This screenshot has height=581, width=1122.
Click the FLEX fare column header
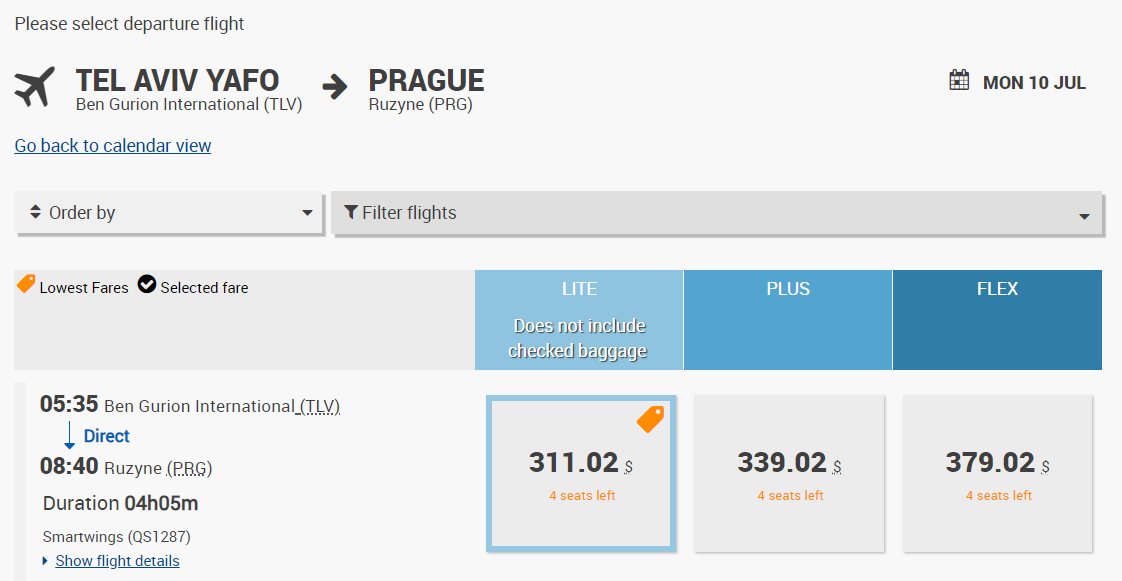click(997, 289)
